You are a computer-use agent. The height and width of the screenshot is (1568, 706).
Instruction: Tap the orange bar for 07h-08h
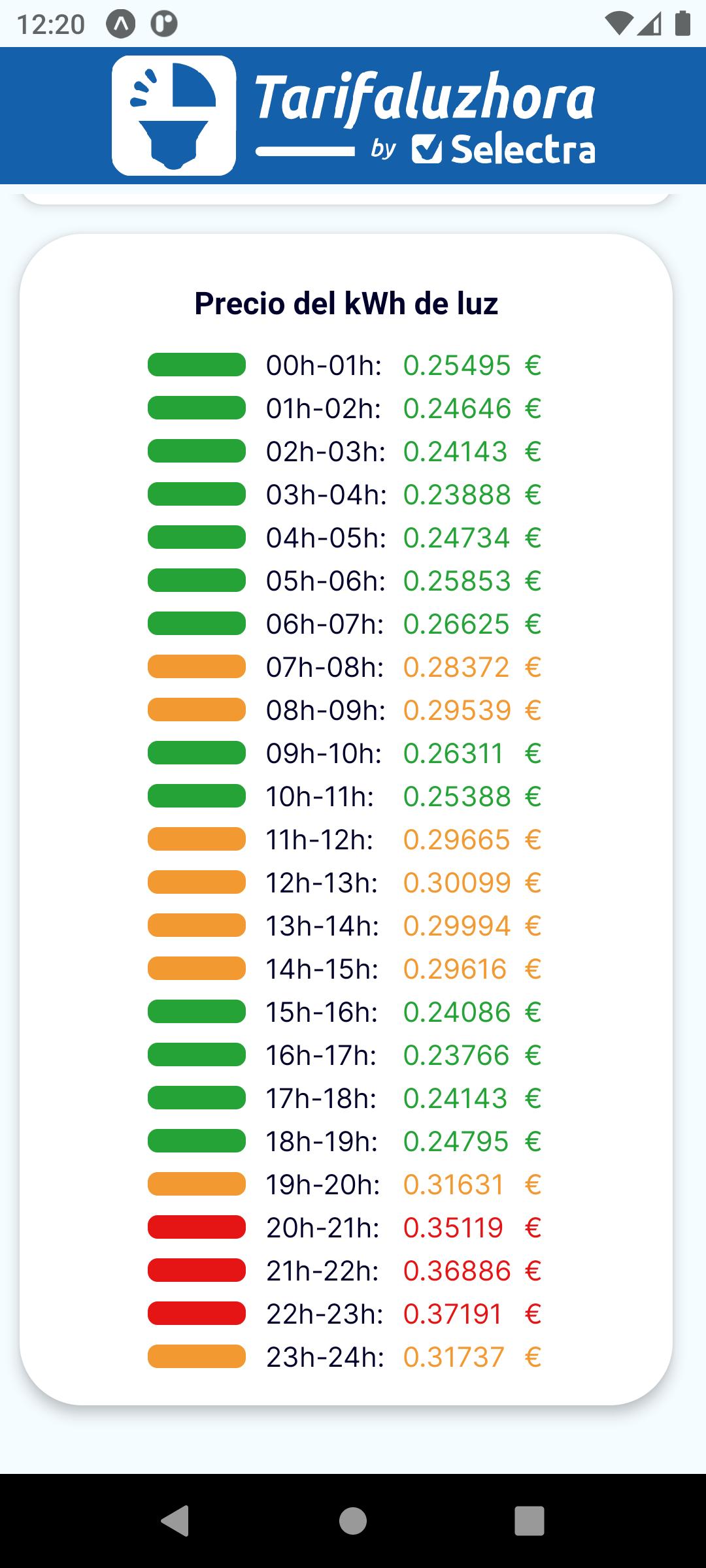(x=197, y=666)
